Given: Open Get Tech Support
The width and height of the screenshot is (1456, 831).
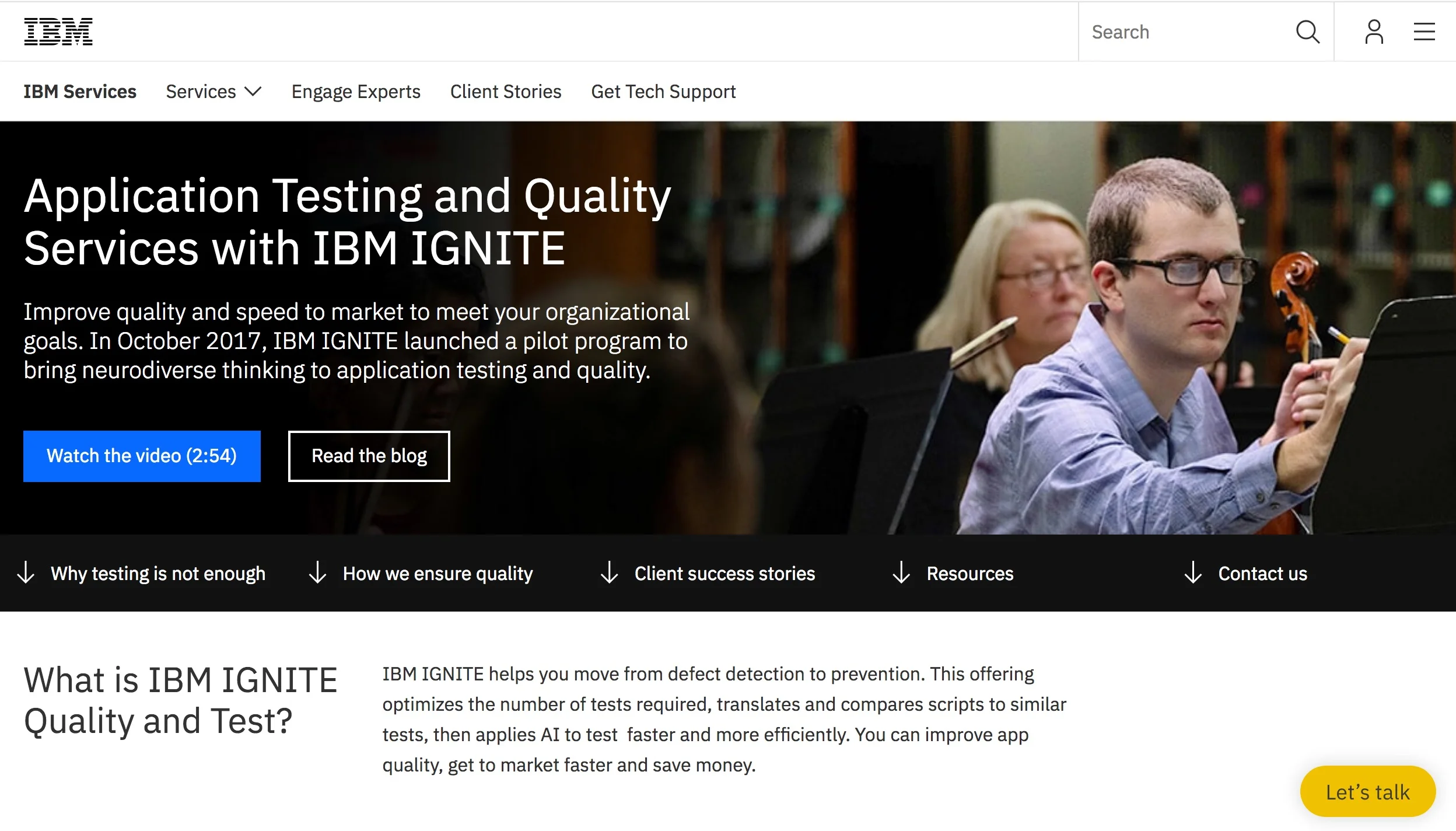Looking at the screenshot, I should [x=663, y=92].
